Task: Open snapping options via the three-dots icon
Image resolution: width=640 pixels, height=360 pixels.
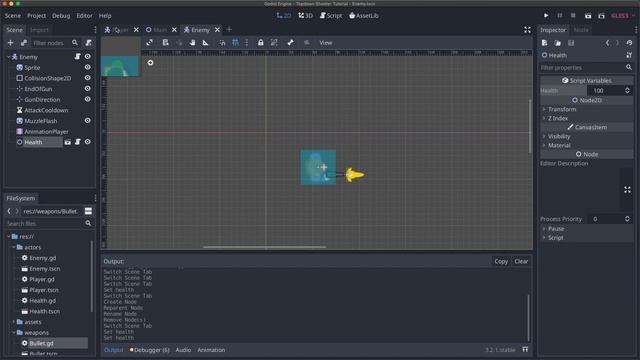Action: 247,42
